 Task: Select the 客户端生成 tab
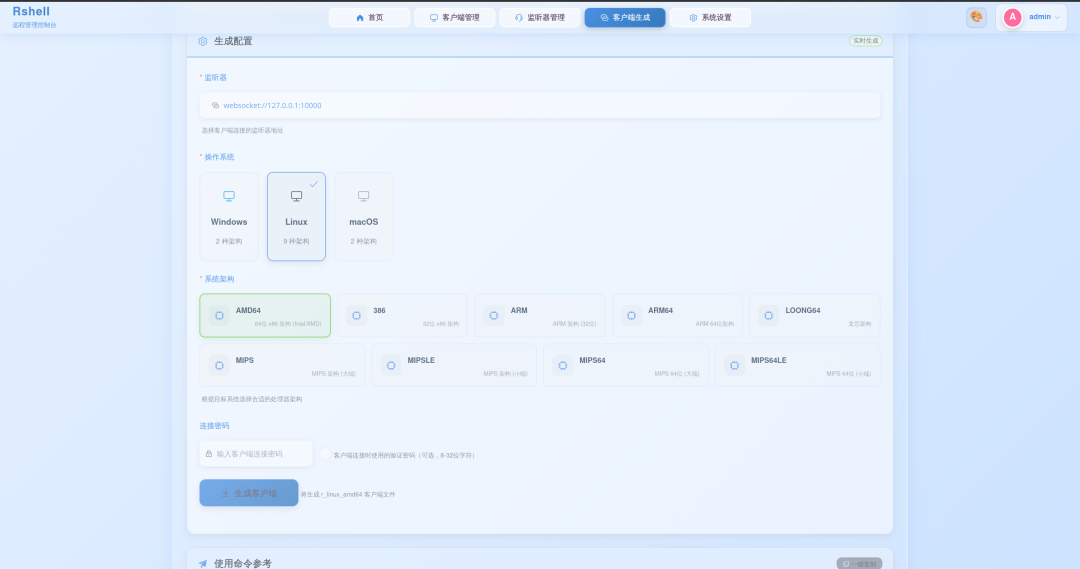click(625, 17)
